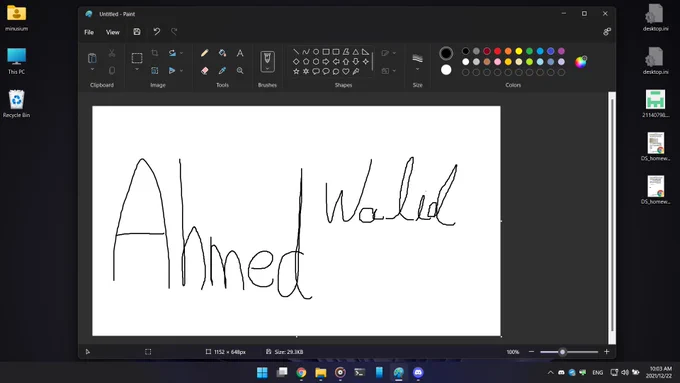Screen dimensions: 680x383
Task: Open File Explorer from the taskbar
Action: click(x=320, y=372)
